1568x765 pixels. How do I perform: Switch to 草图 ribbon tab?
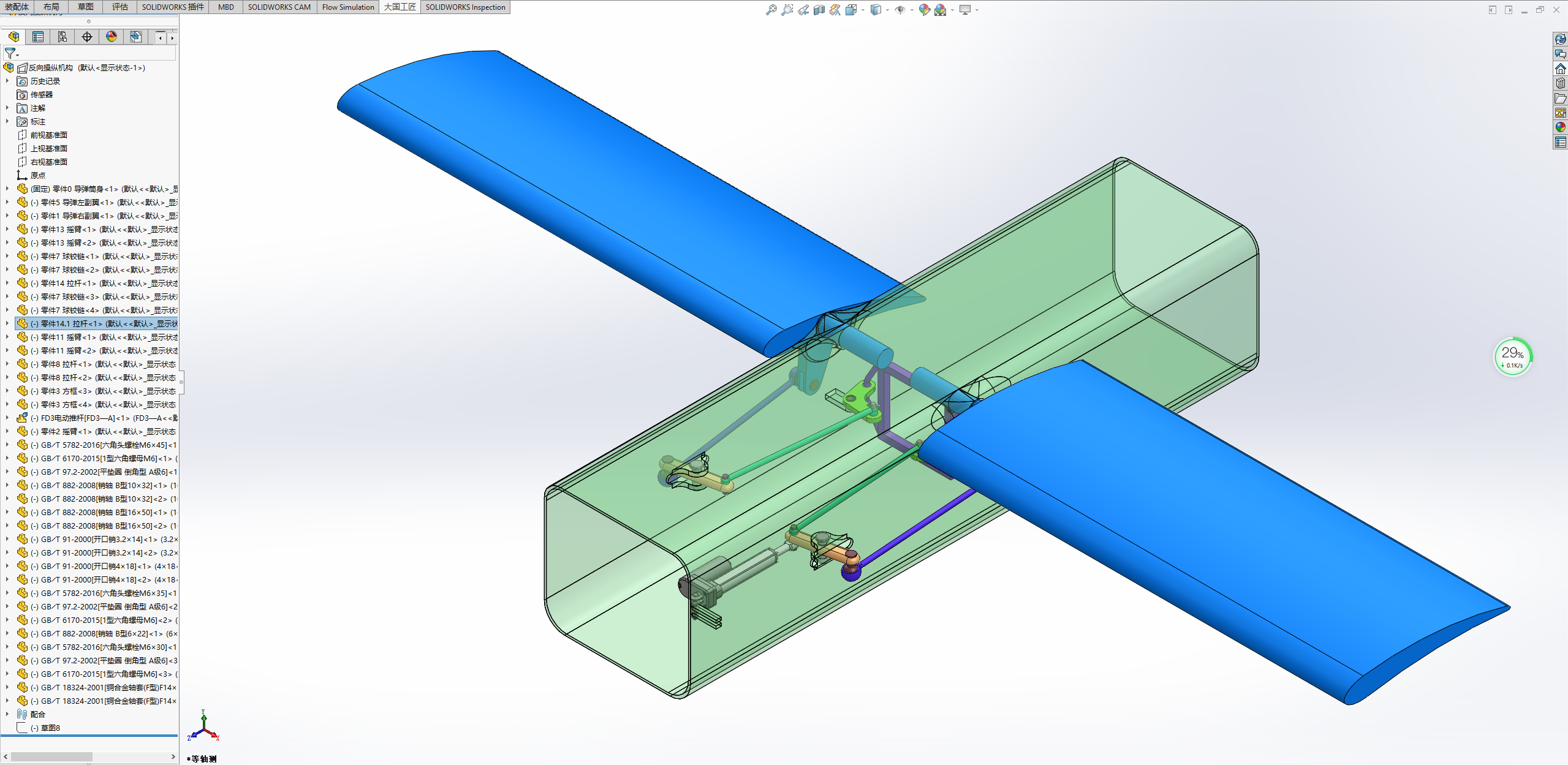coord(86,7)
